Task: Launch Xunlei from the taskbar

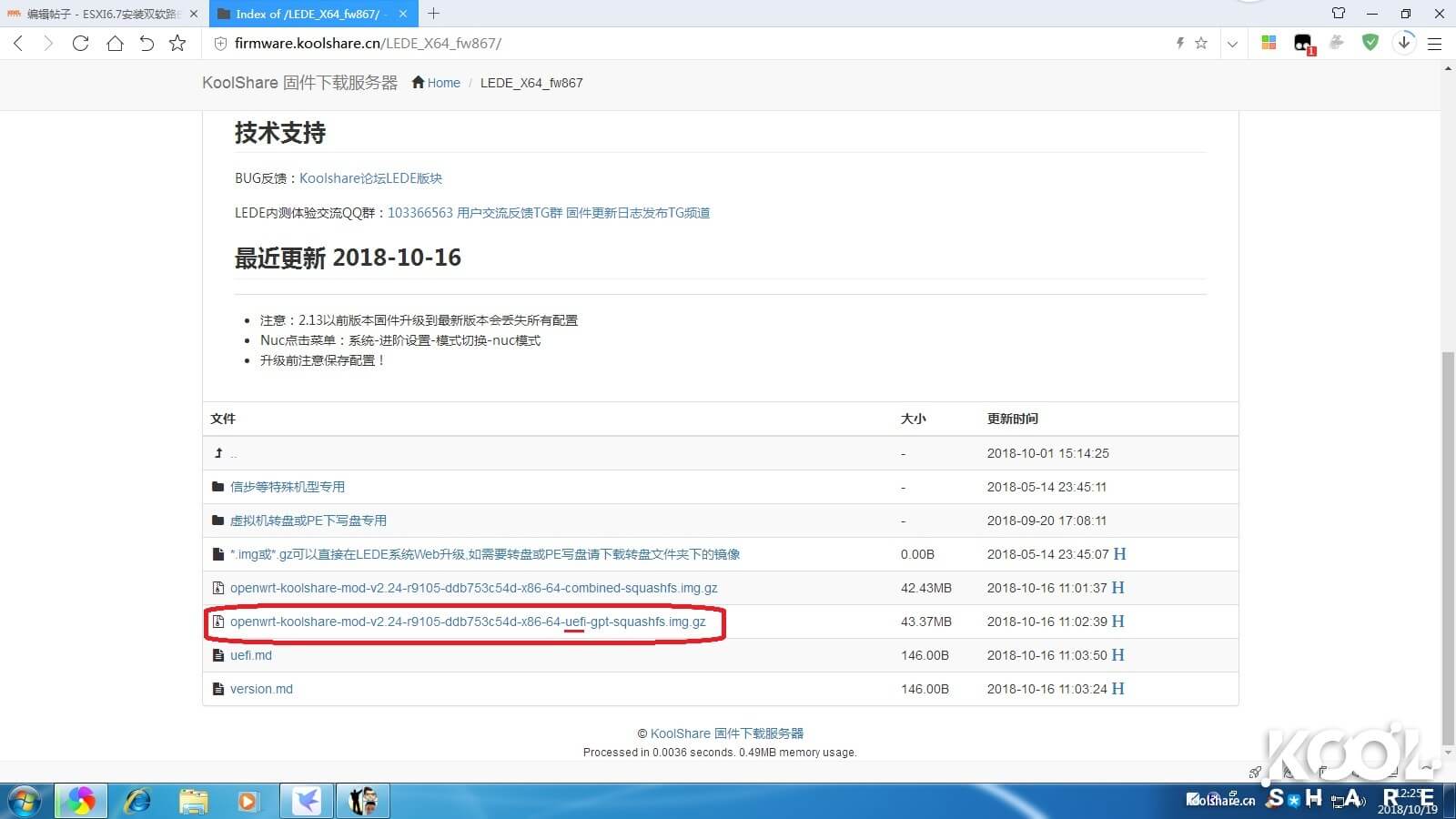Action: click(x=306, y=801)
